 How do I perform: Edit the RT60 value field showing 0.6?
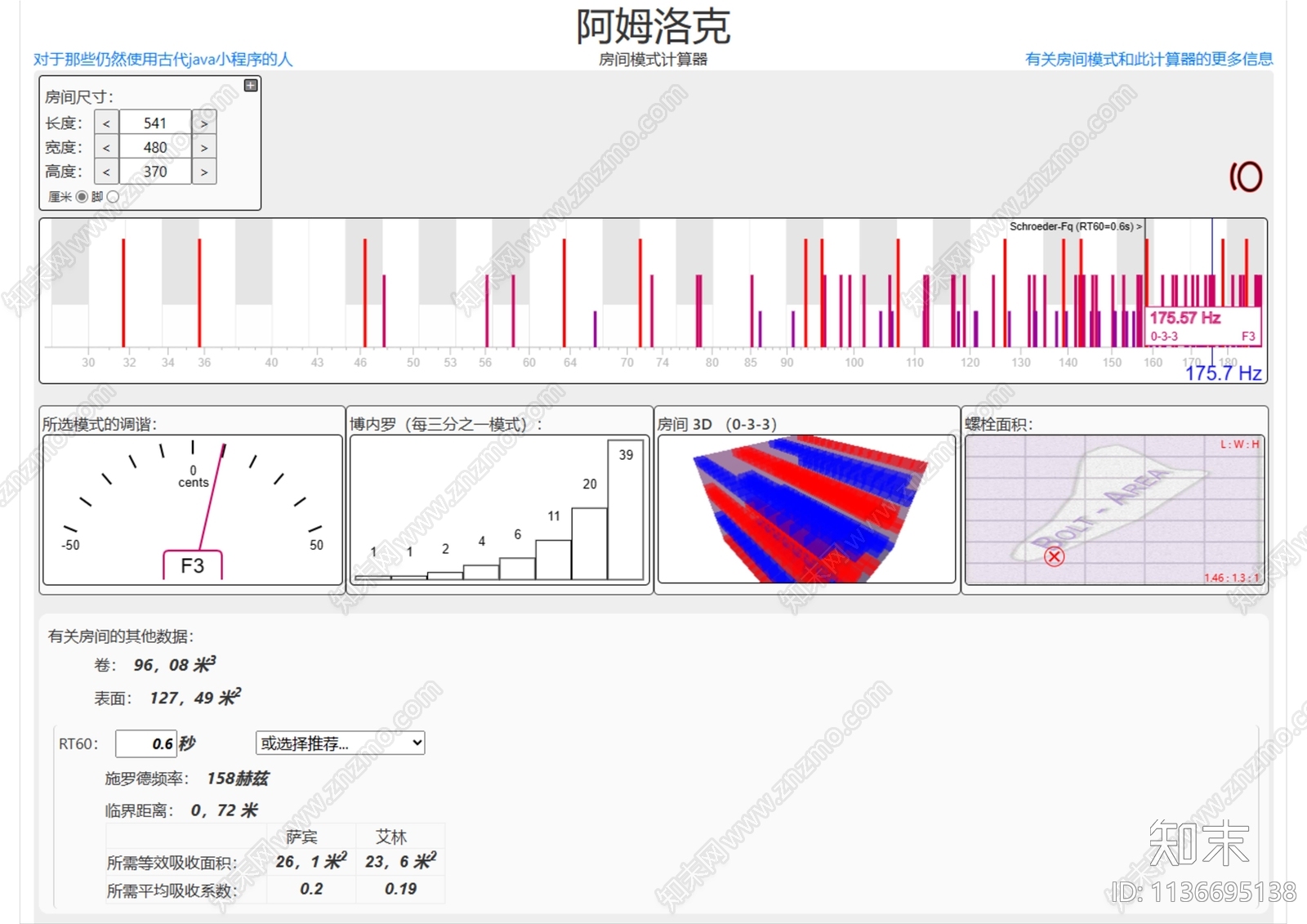[x=146, y=743]
